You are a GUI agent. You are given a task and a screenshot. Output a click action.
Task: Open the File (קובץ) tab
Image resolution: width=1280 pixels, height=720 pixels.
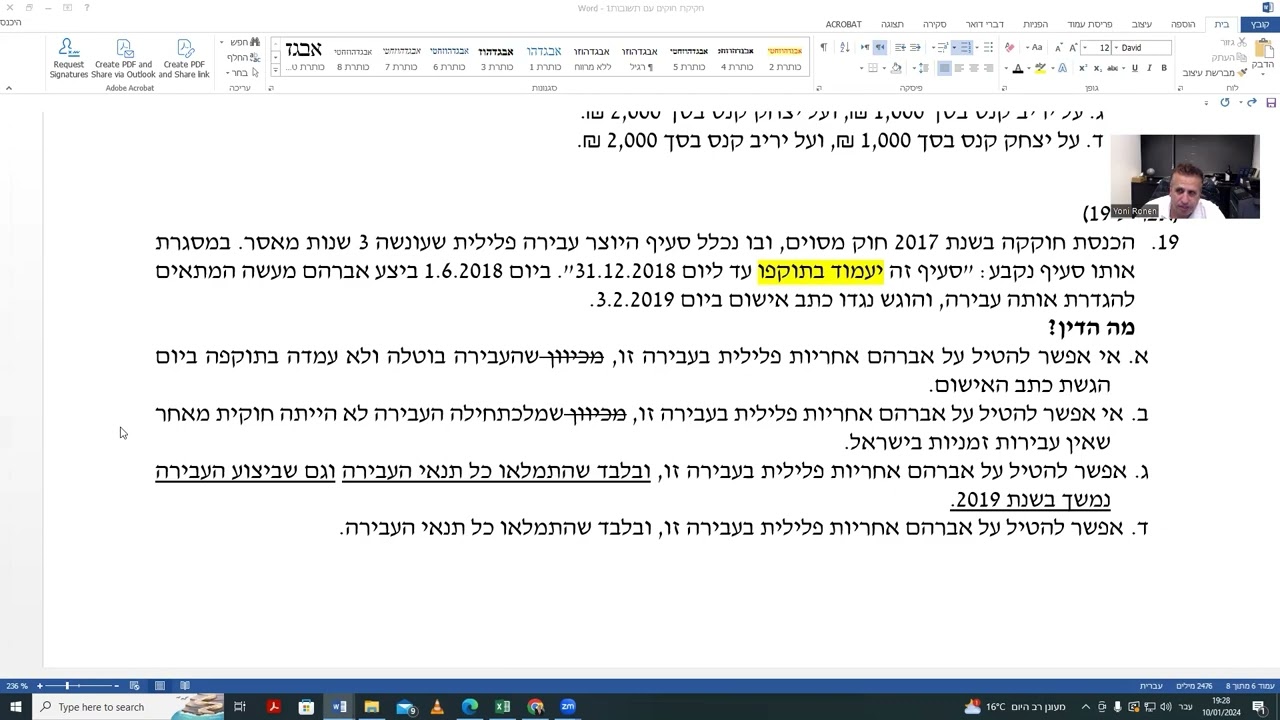(x=1260, y=24)
